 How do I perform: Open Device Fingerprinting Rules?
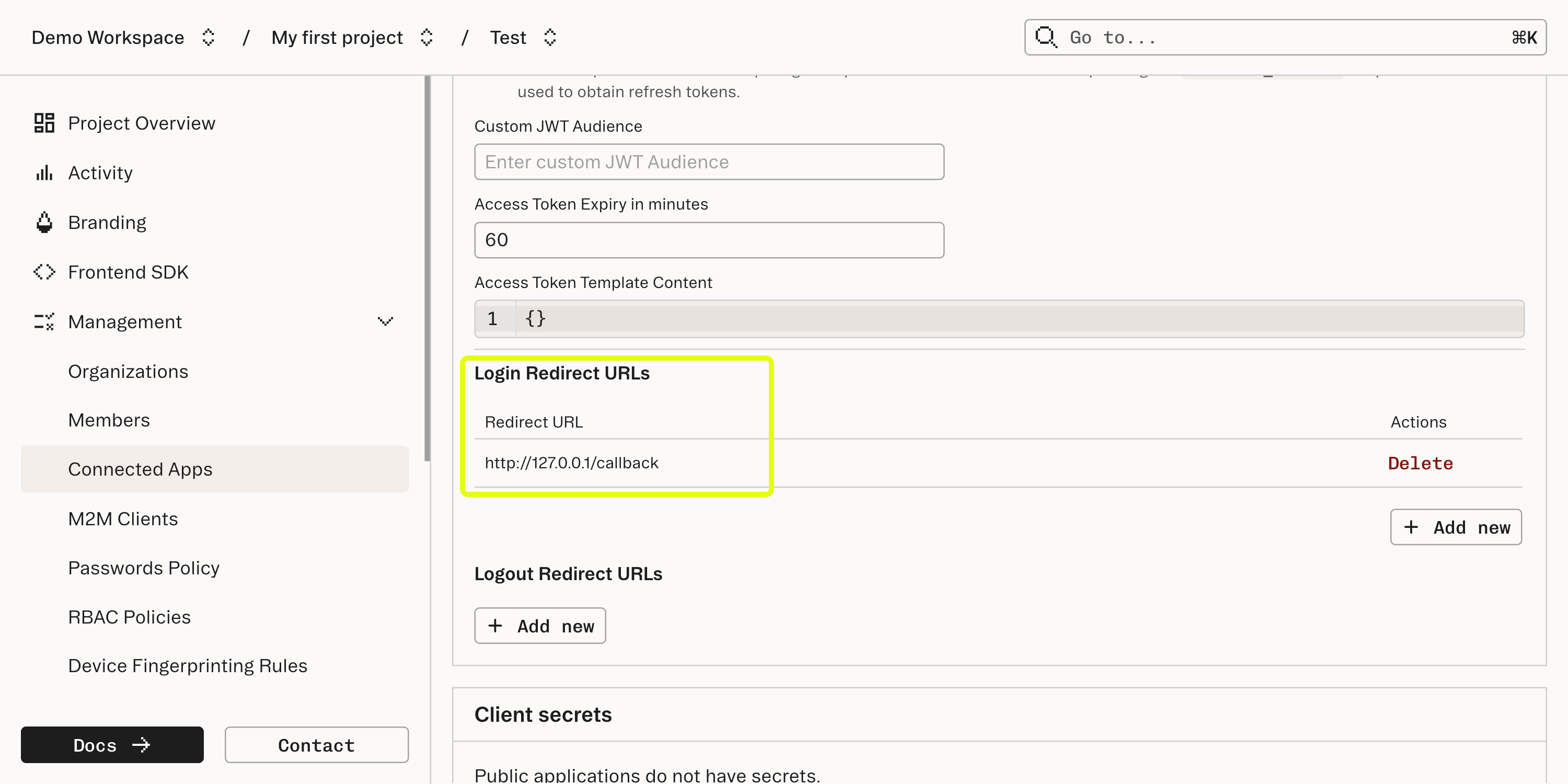(x=188, y=665)
